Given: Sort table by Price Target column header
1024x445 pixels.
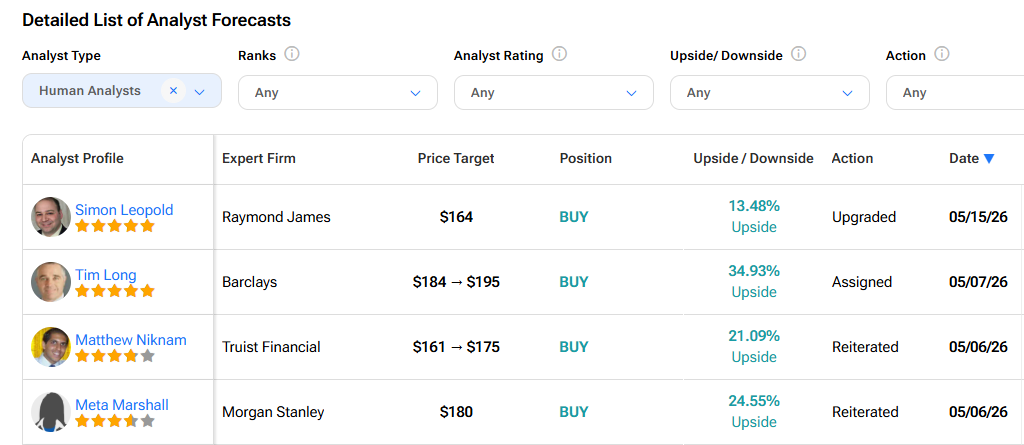Looking at the screenshot, I should point(456,158).
